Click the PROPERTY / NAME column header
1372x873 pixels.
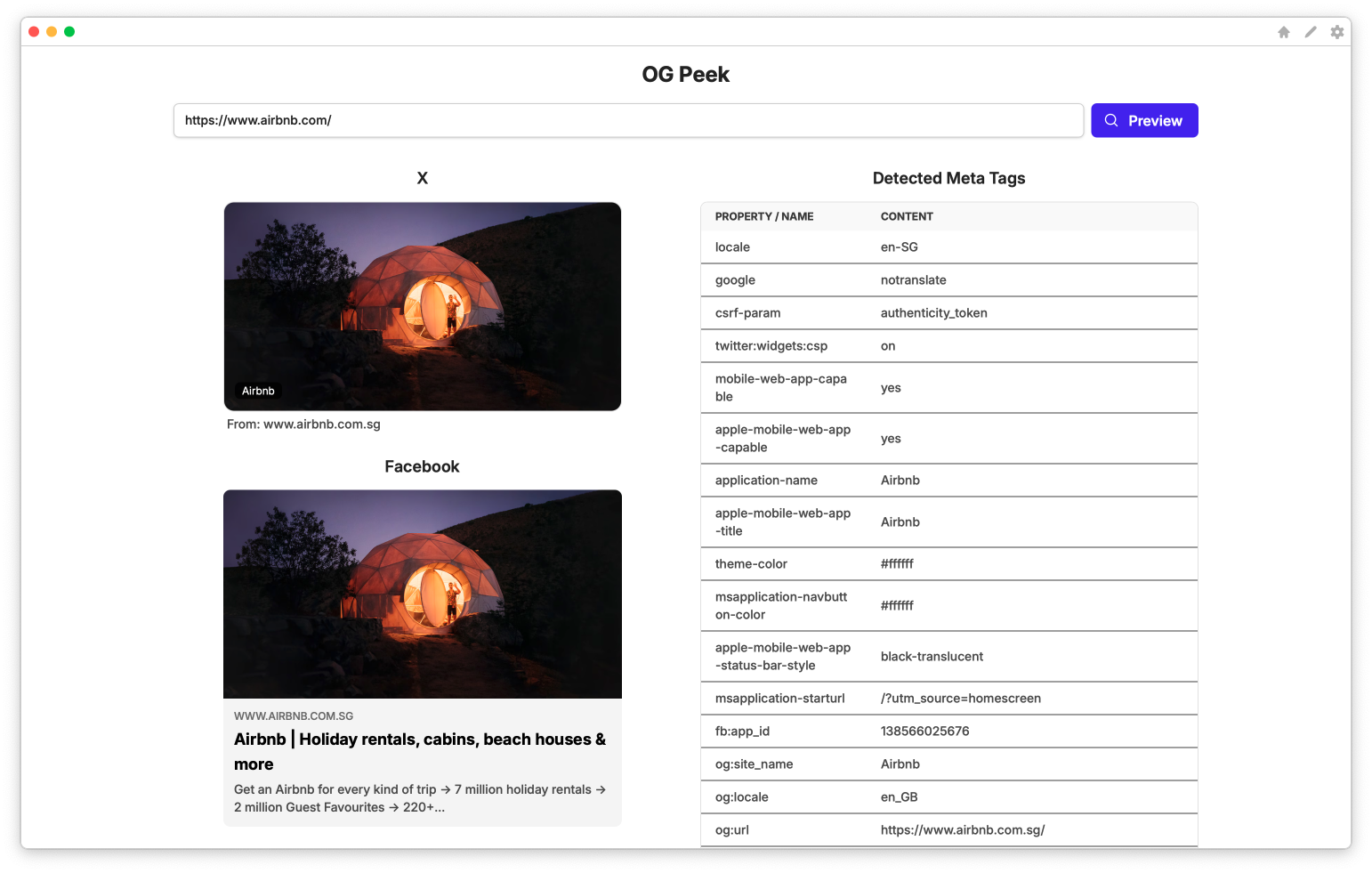[x=763, y=216]
